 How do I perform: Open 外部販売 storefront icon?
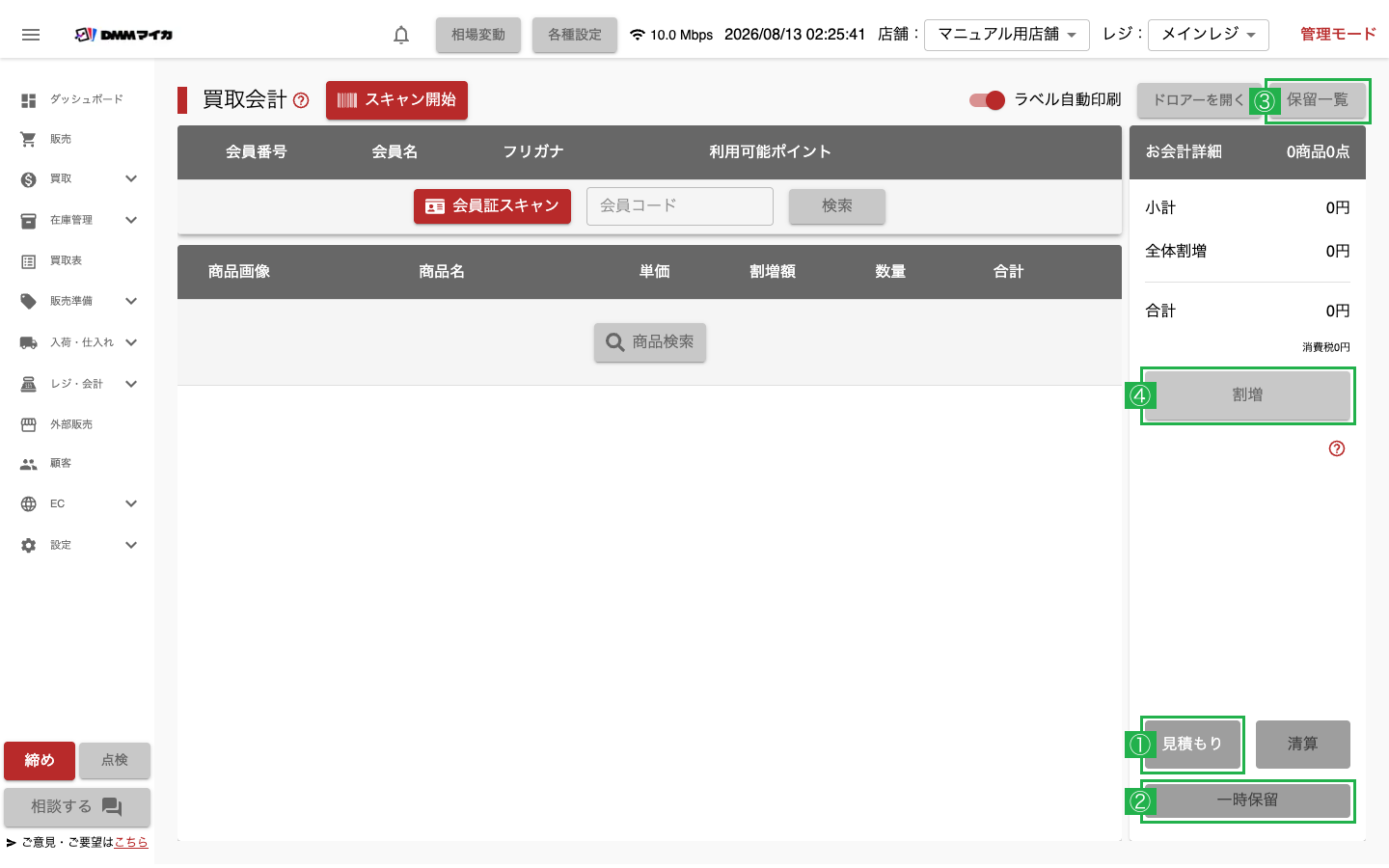(x=29, y=424)
